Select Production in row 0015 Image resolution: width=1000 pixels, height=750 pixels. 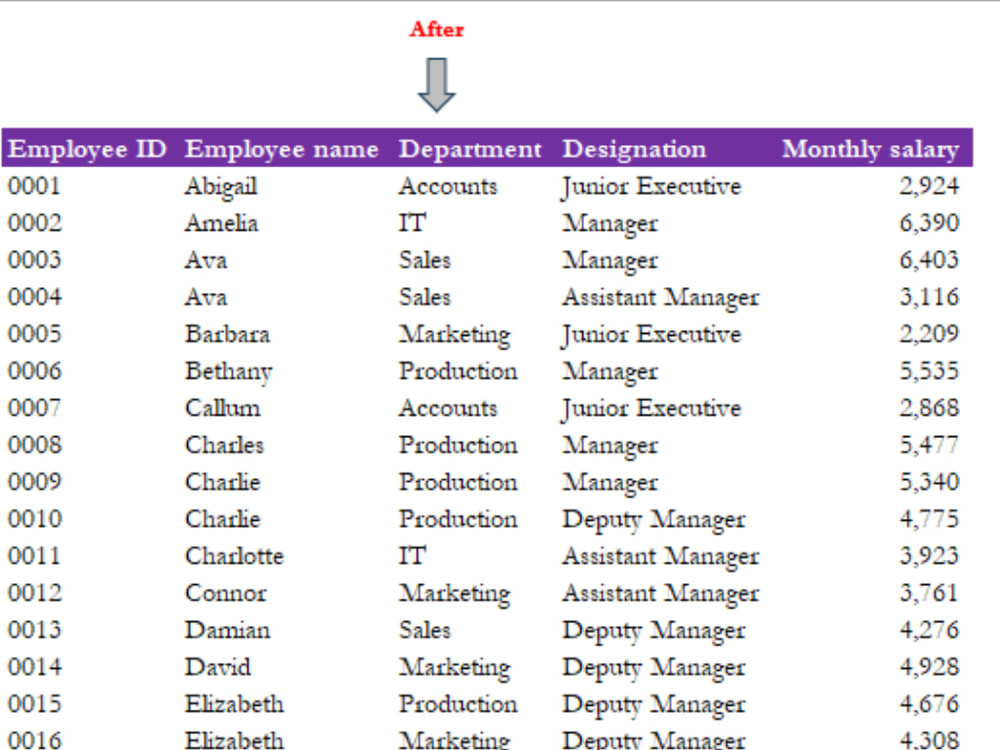[458, 704]
